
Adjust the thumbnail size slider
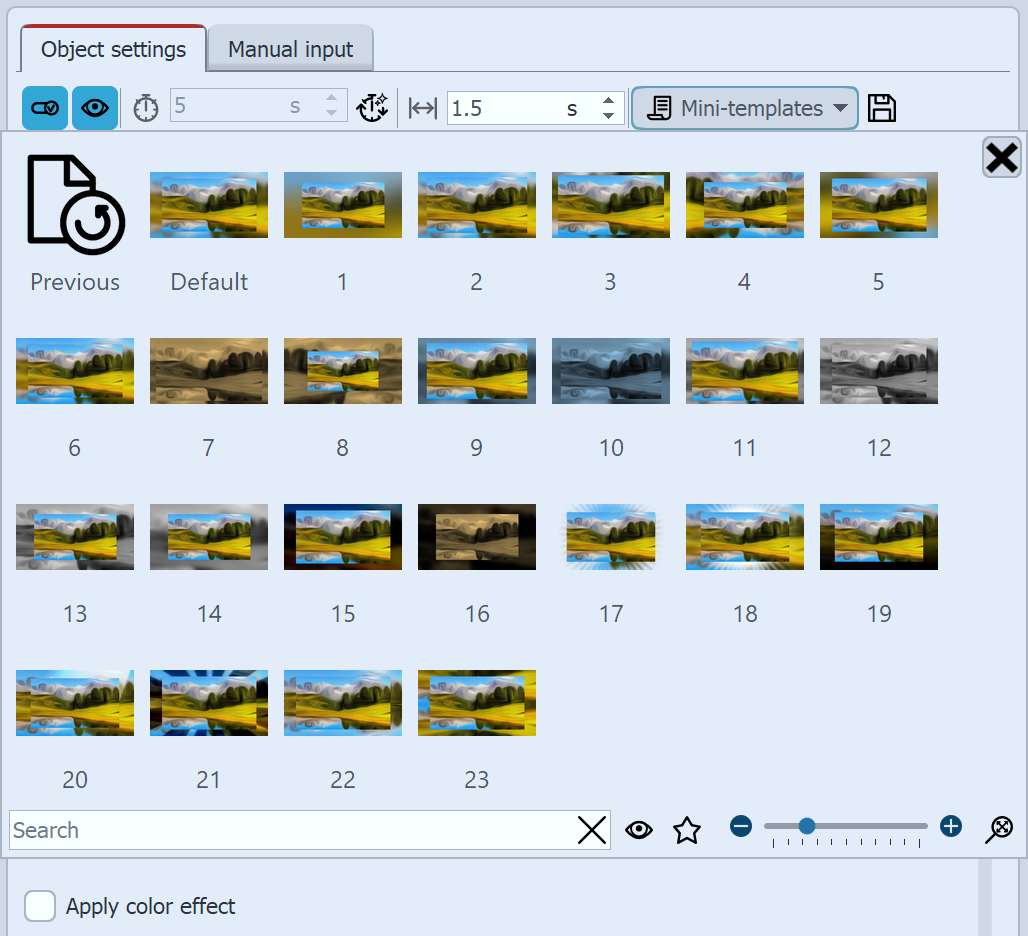[806, 826]
